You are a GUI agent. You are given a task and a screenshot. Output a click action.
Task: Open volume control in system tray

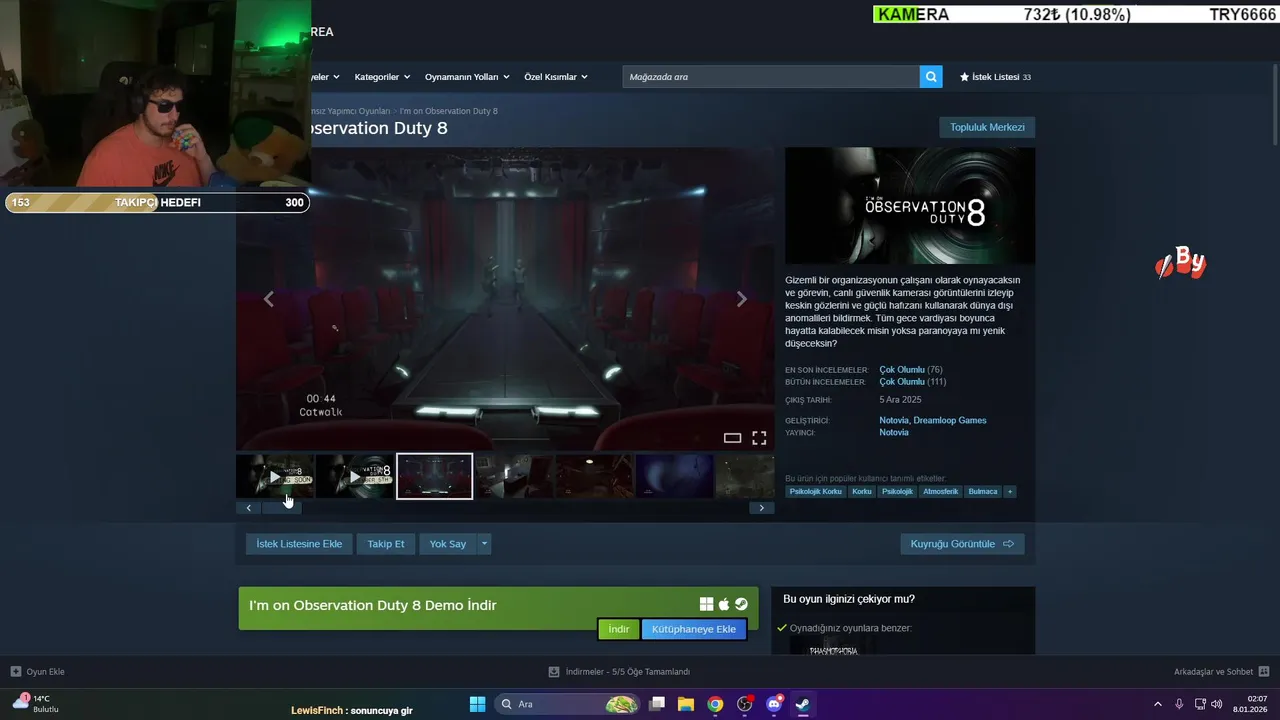(x=1217, y=704)
